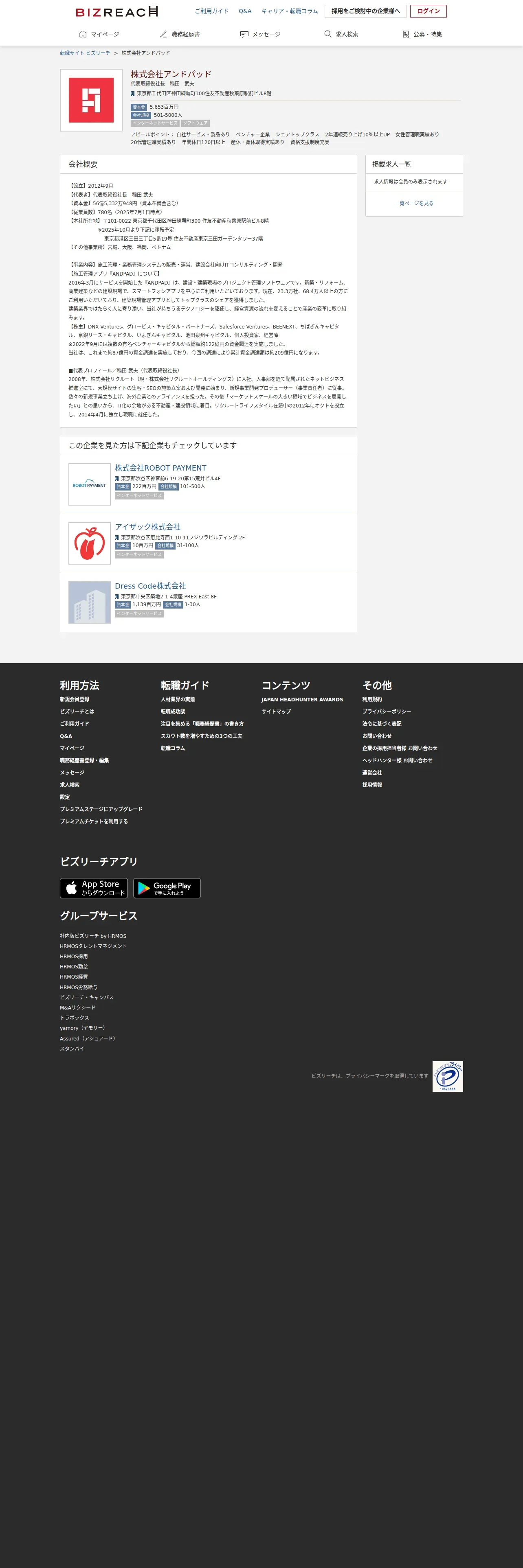Open 法令に基づく表記 footer link
This screenshot has width=523, height=1568.
[x=382, y=724]
